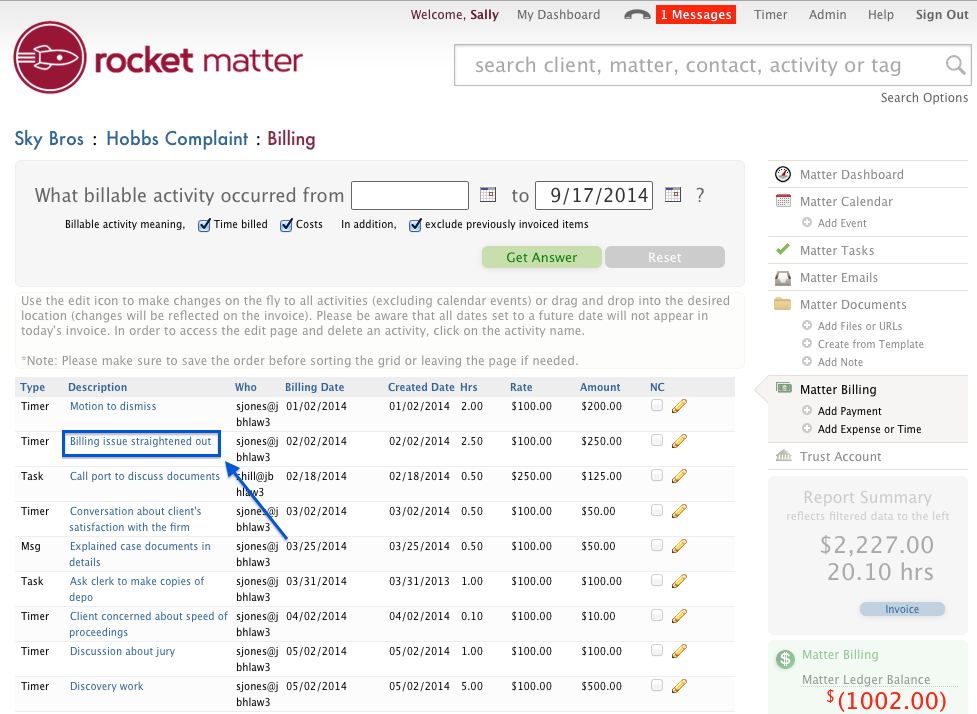Open Search Options below the search bar
977x714 pixels.
923,98
